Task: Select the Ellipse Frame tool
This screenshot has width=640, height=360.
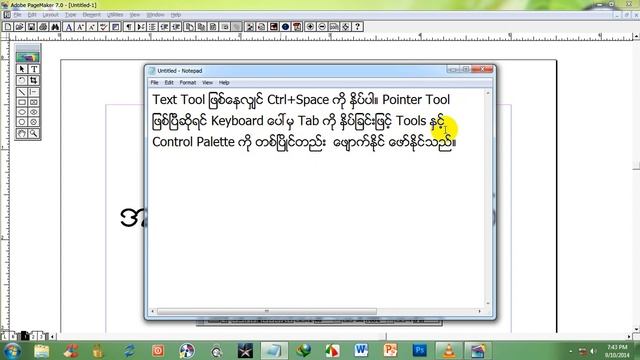Action: coord(34,112)
